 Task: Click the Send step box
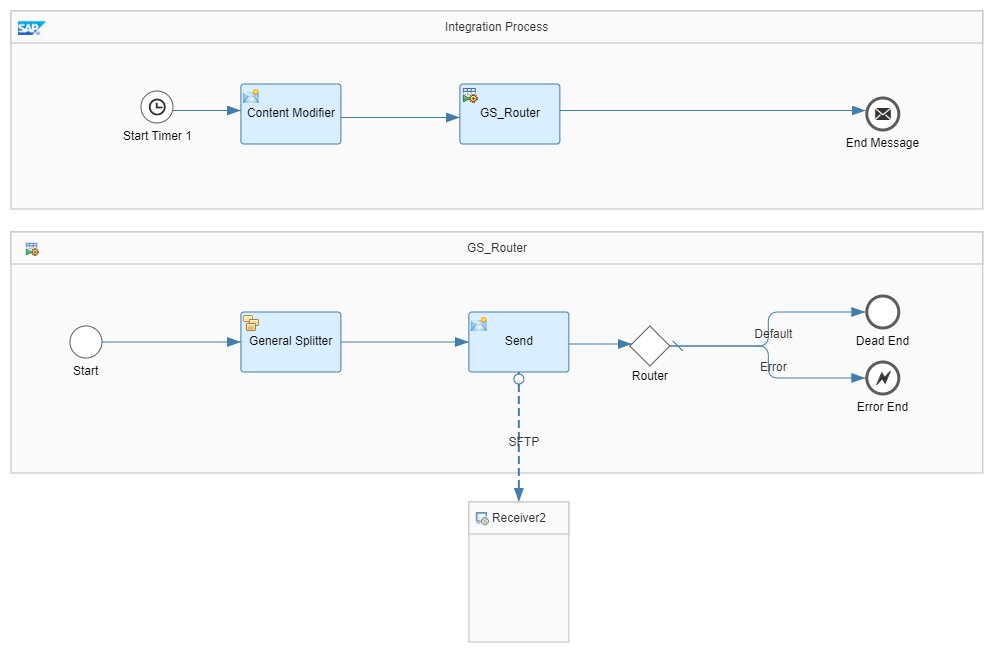pyautogui.click(x=518, y=342)
